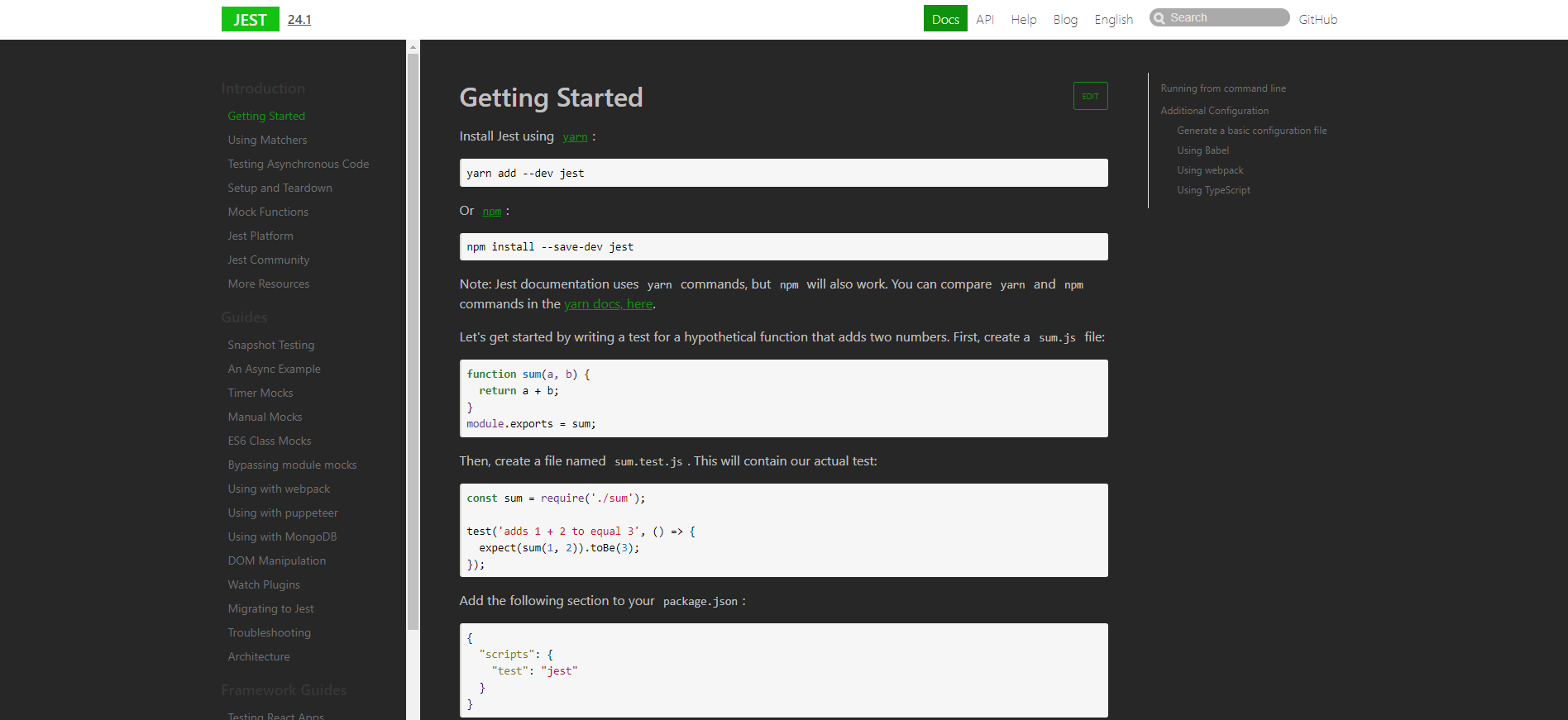Open Mock Functions doc
Image resolution: width=1568 pixels, height=720 pixels.
click(268, 212)
